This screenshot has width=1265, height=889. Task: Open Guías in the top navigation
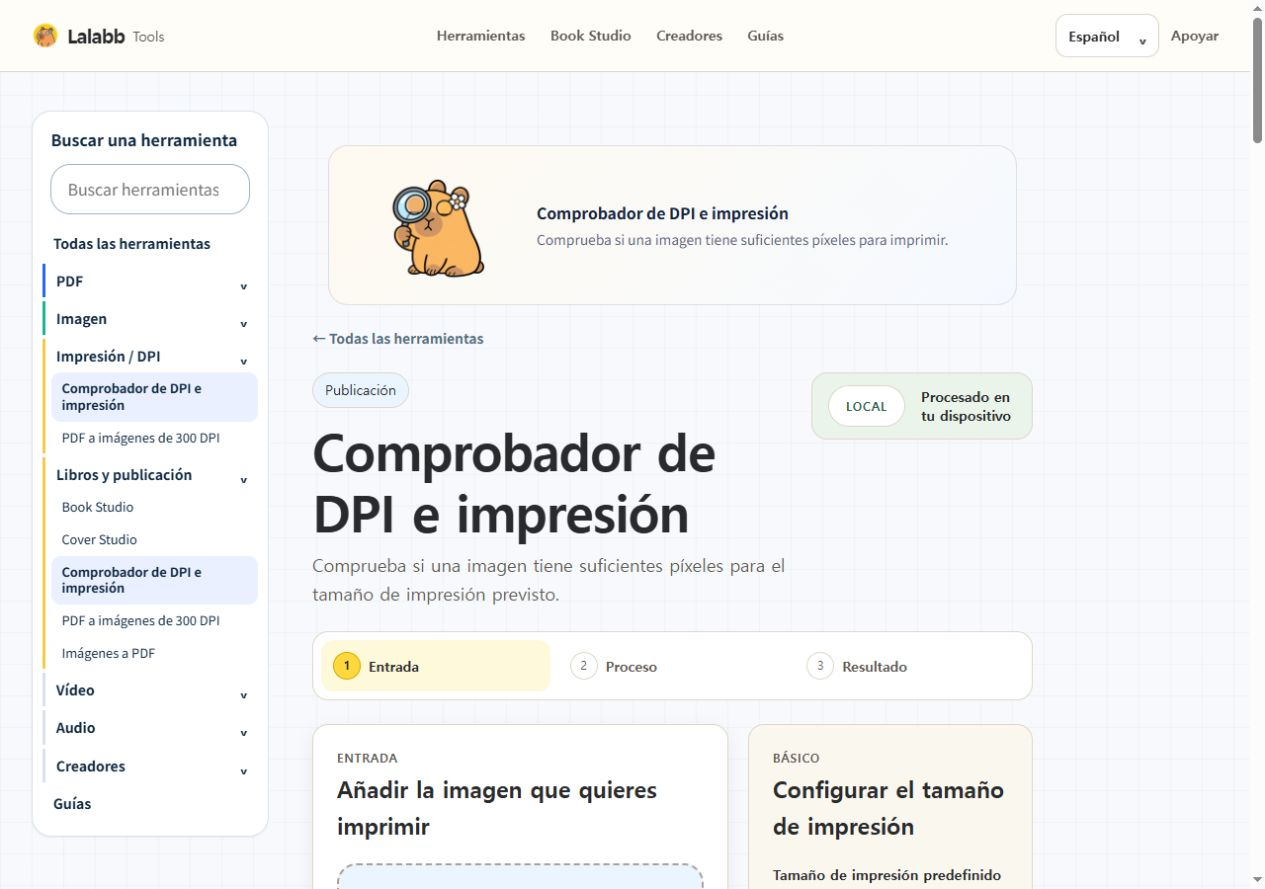pyautogui.click(x=765, y=36)
